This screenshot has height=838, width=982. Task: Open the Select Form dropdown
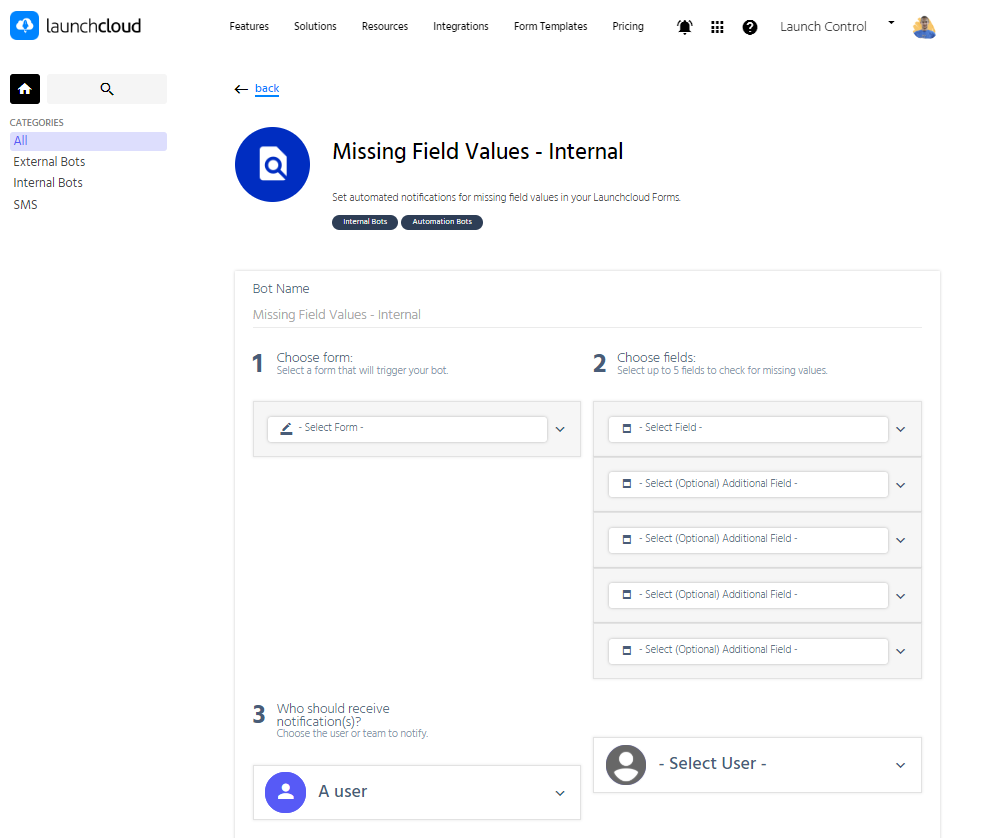(x=416, y=429)
